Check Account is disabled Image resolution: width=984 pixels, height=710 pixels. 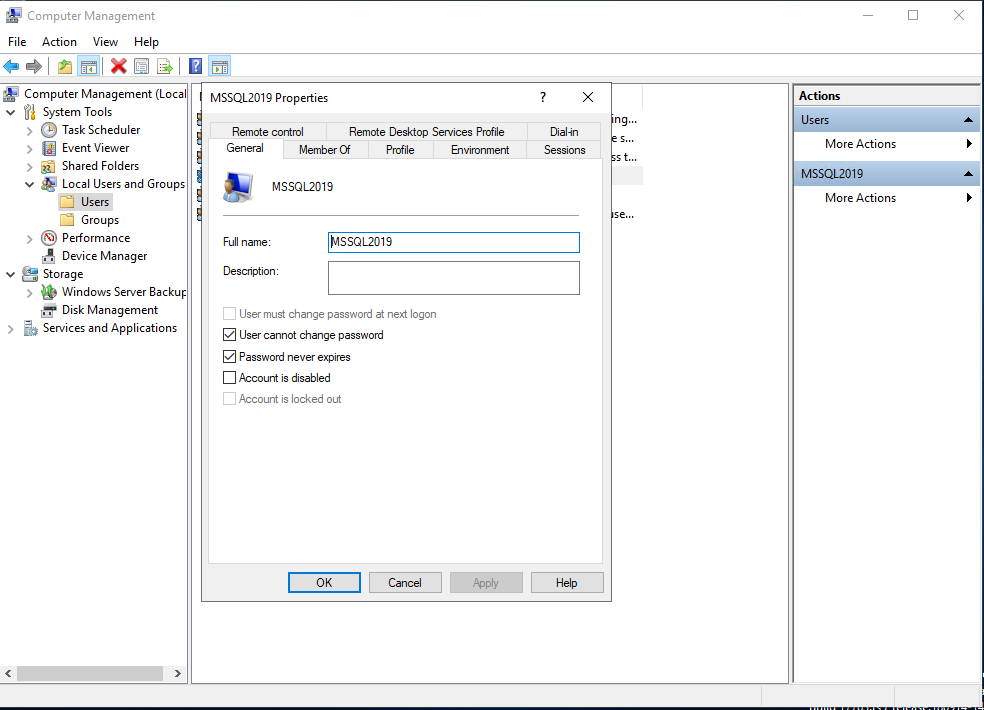pyautogui.click(x=230, y=378)
